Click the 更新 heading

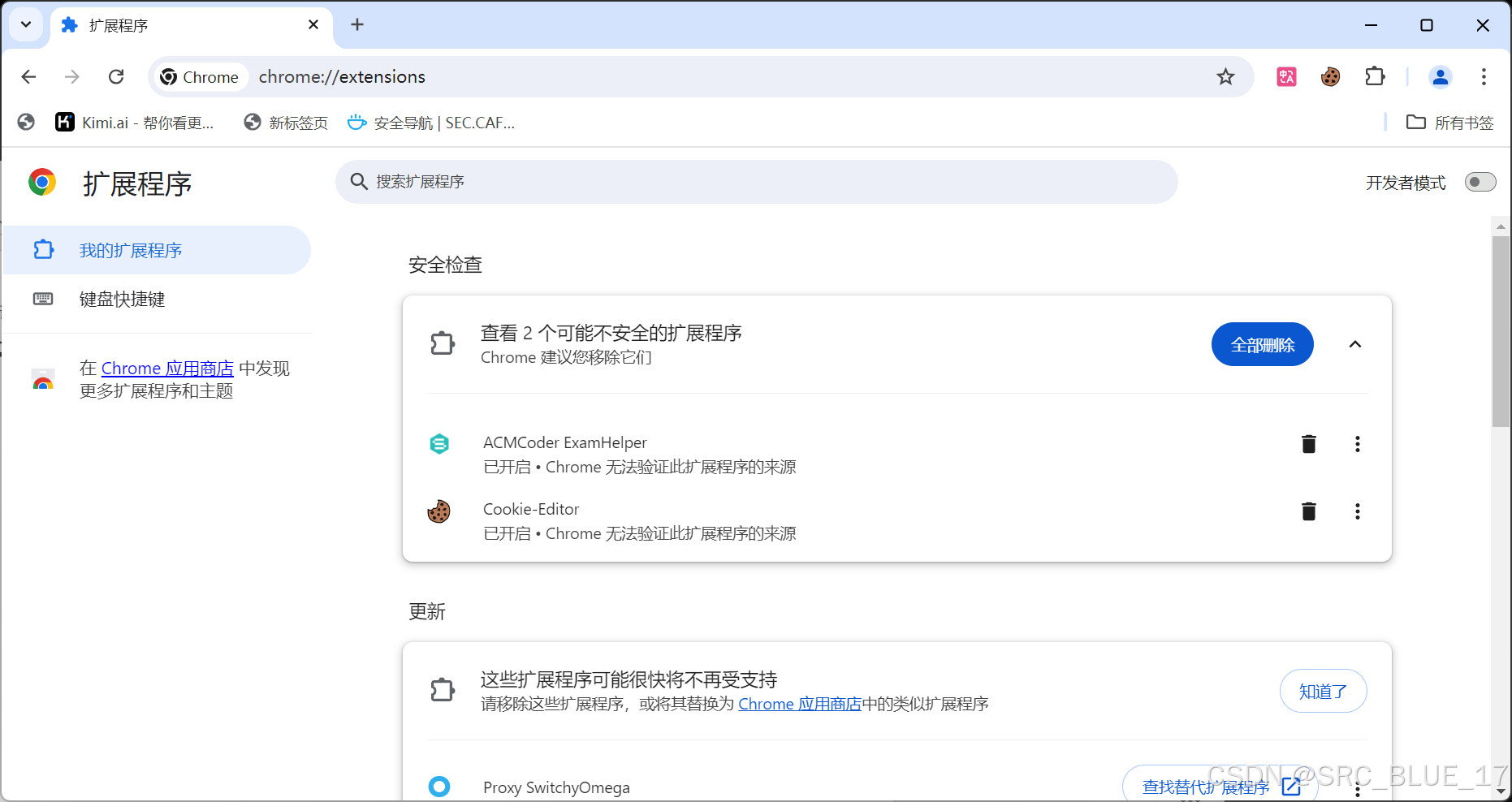(x=427, y=611)
